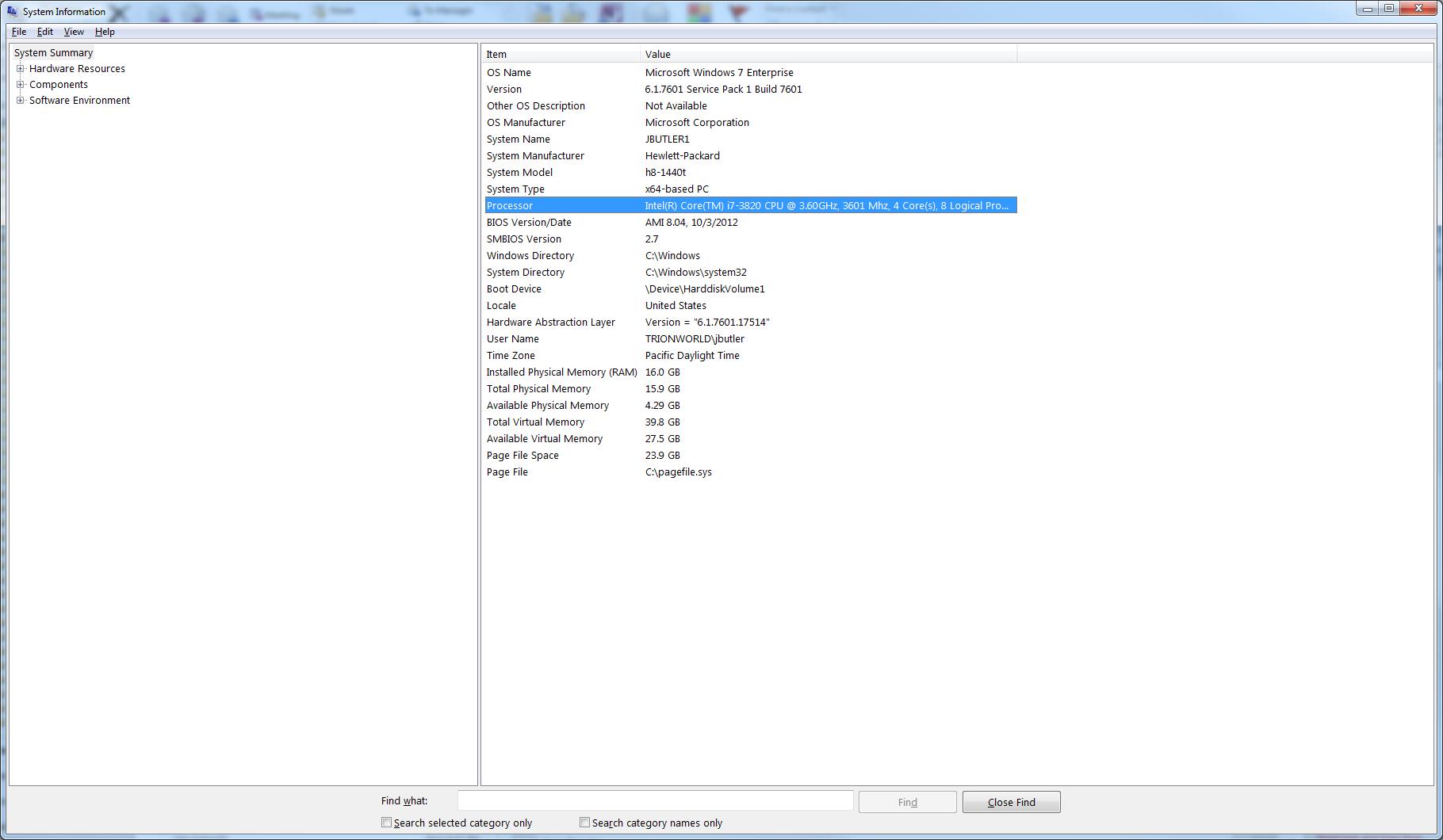Screen dimensions: 1443x840
Task: Enable Search category names only
Action: click(585, 823)
